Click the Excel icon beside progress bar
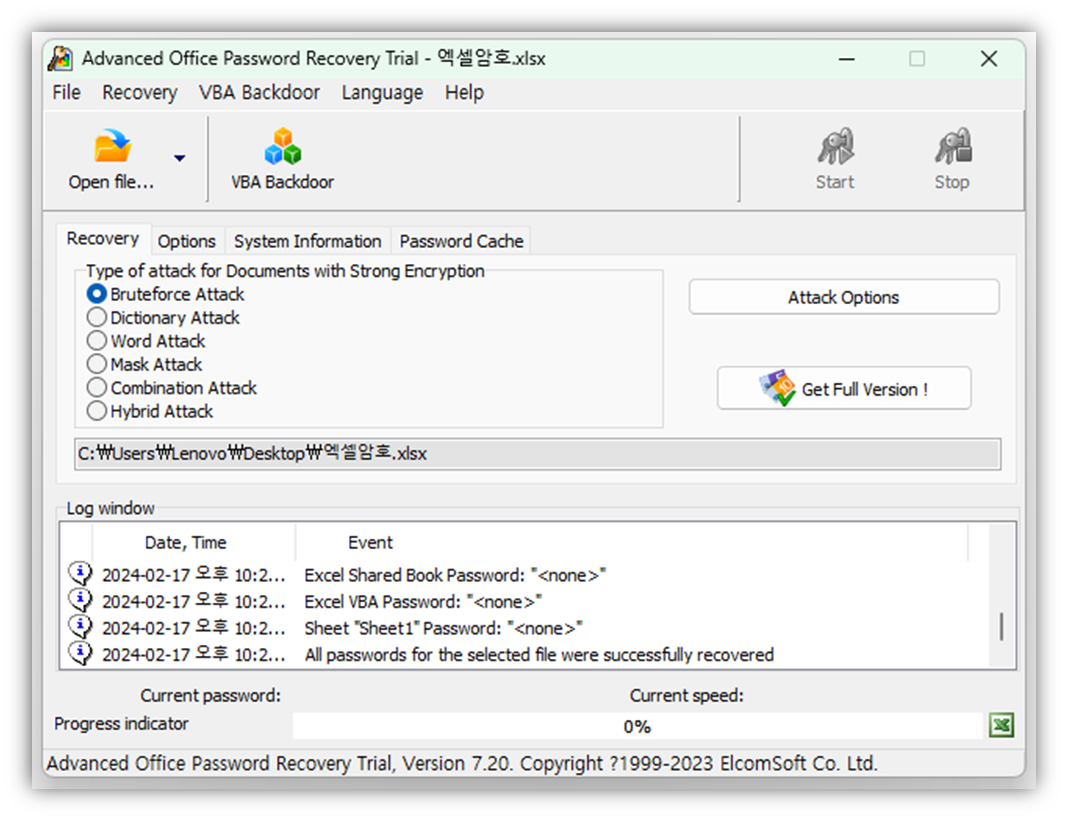The height and width of the screenshot is (821, 1068). 1001,726
